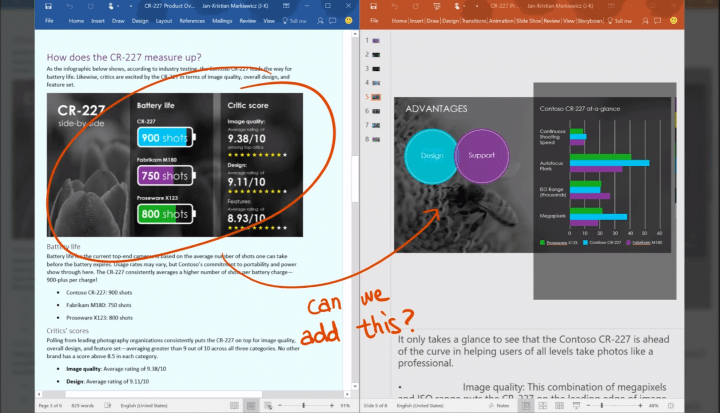Open spelling proofing icon in Word status bar
Viewport: 720px width, 413px height.
(x=108, y=406)
